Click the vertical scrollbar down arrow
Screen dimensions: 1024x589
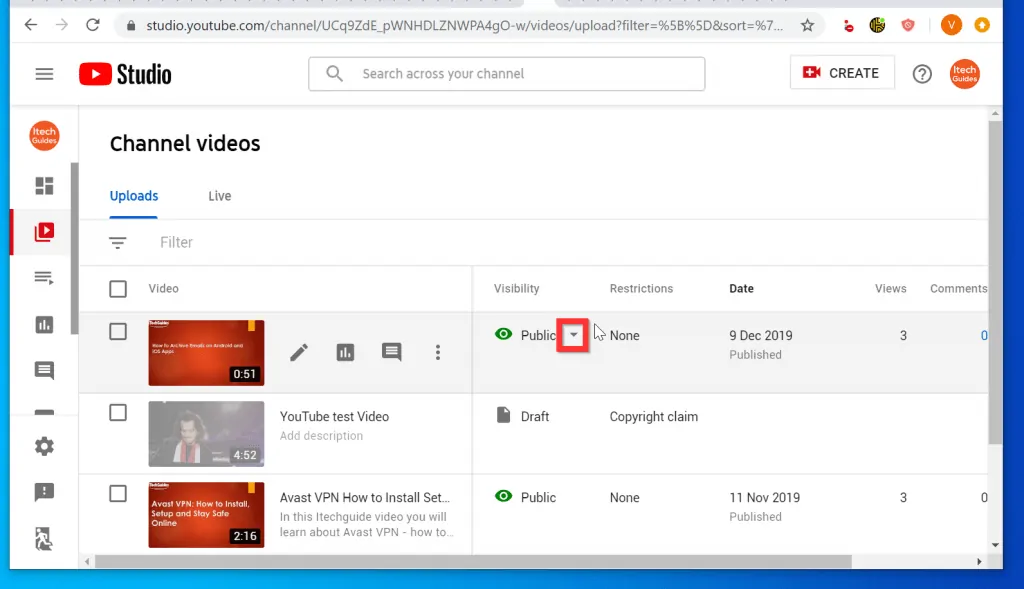pyautogui.click(x=995, y=545)
